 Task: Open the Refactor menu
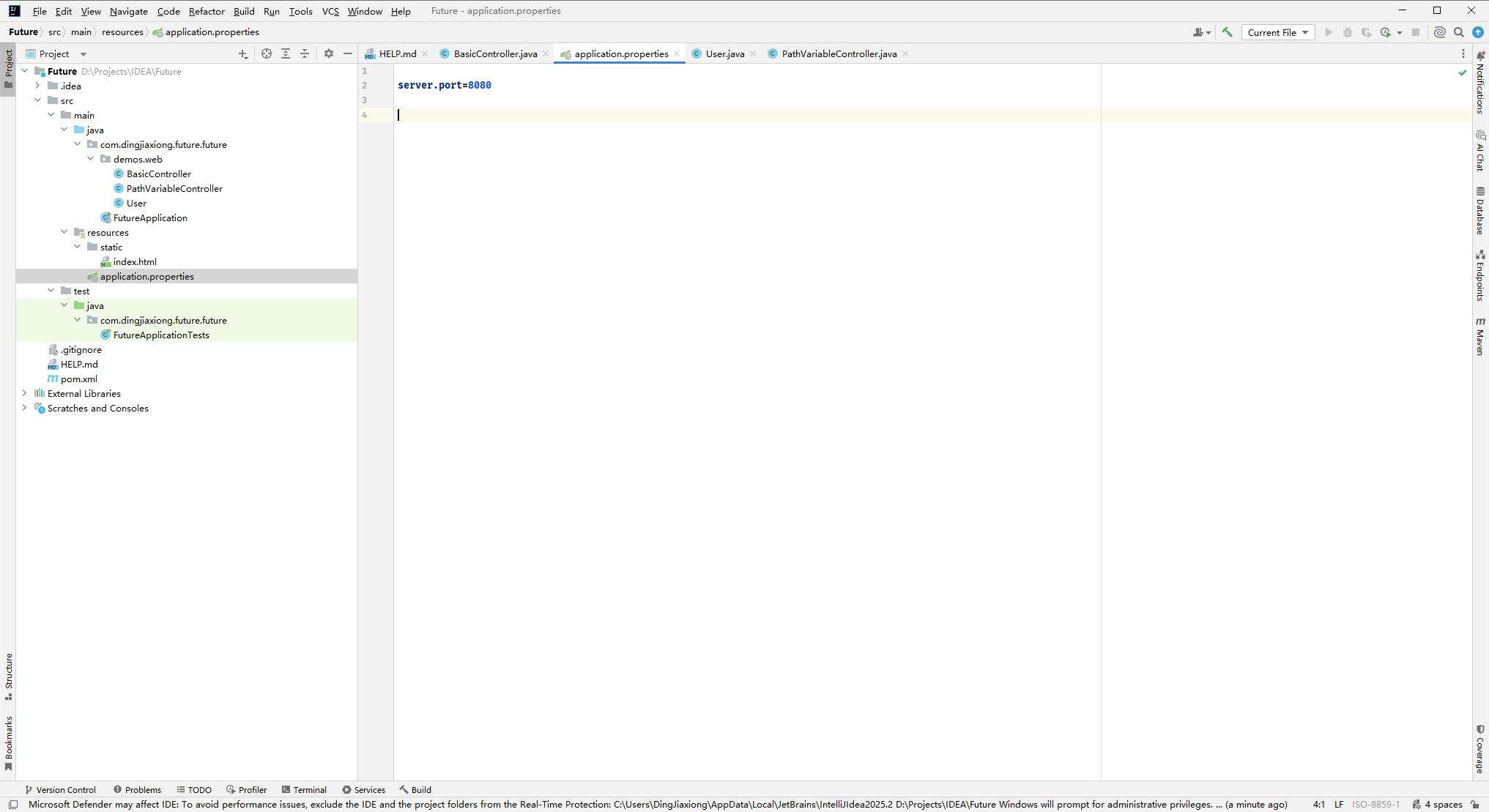pos(207,11)
